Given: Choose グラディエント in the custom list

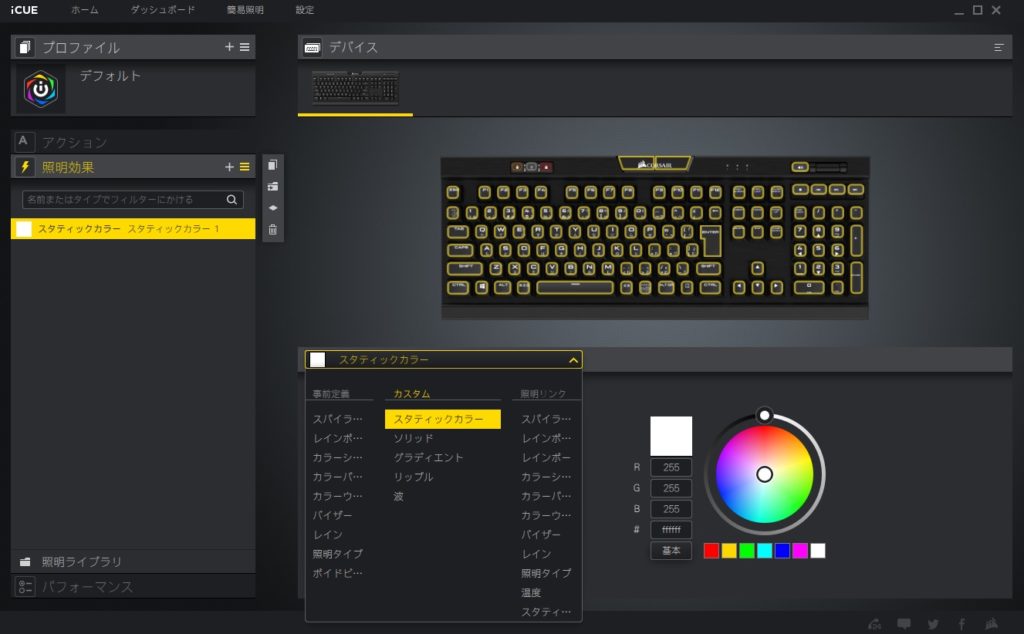Looking at the screenshot, I should point(428,458).
